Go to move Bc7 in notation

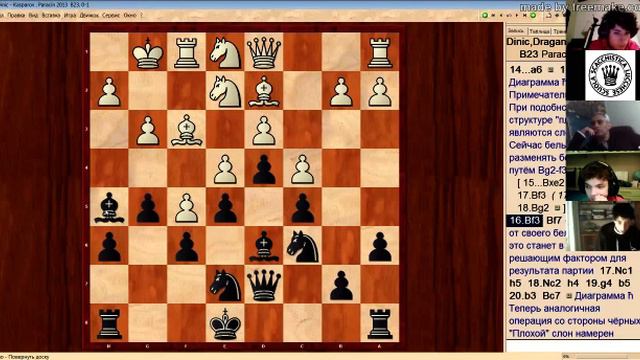tap(551, 296)
